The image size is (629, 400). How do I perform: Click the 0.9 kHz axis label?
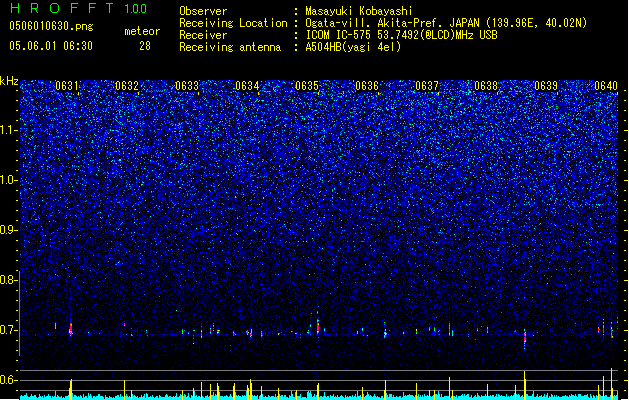coord(8,230)
